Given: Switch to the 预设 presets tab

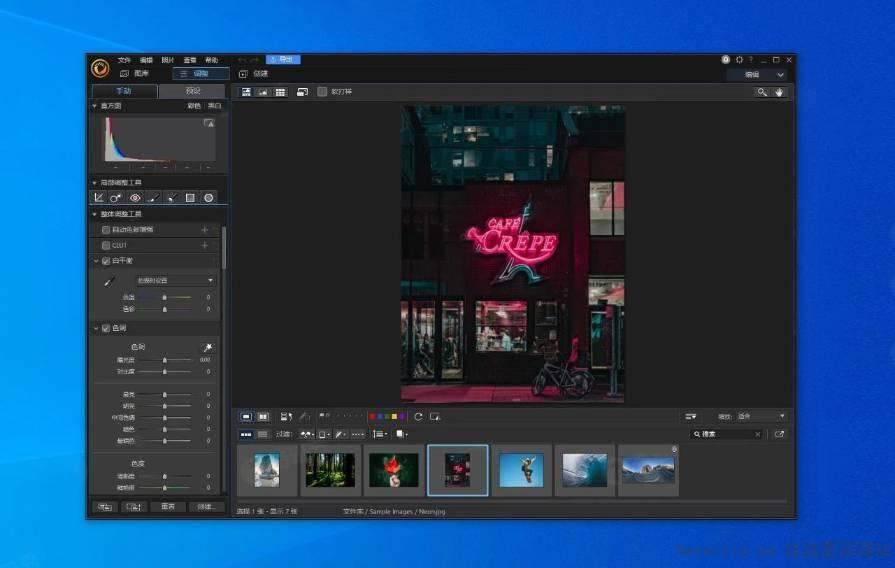Looking at the screenshot, I should (x=192, y=91).
